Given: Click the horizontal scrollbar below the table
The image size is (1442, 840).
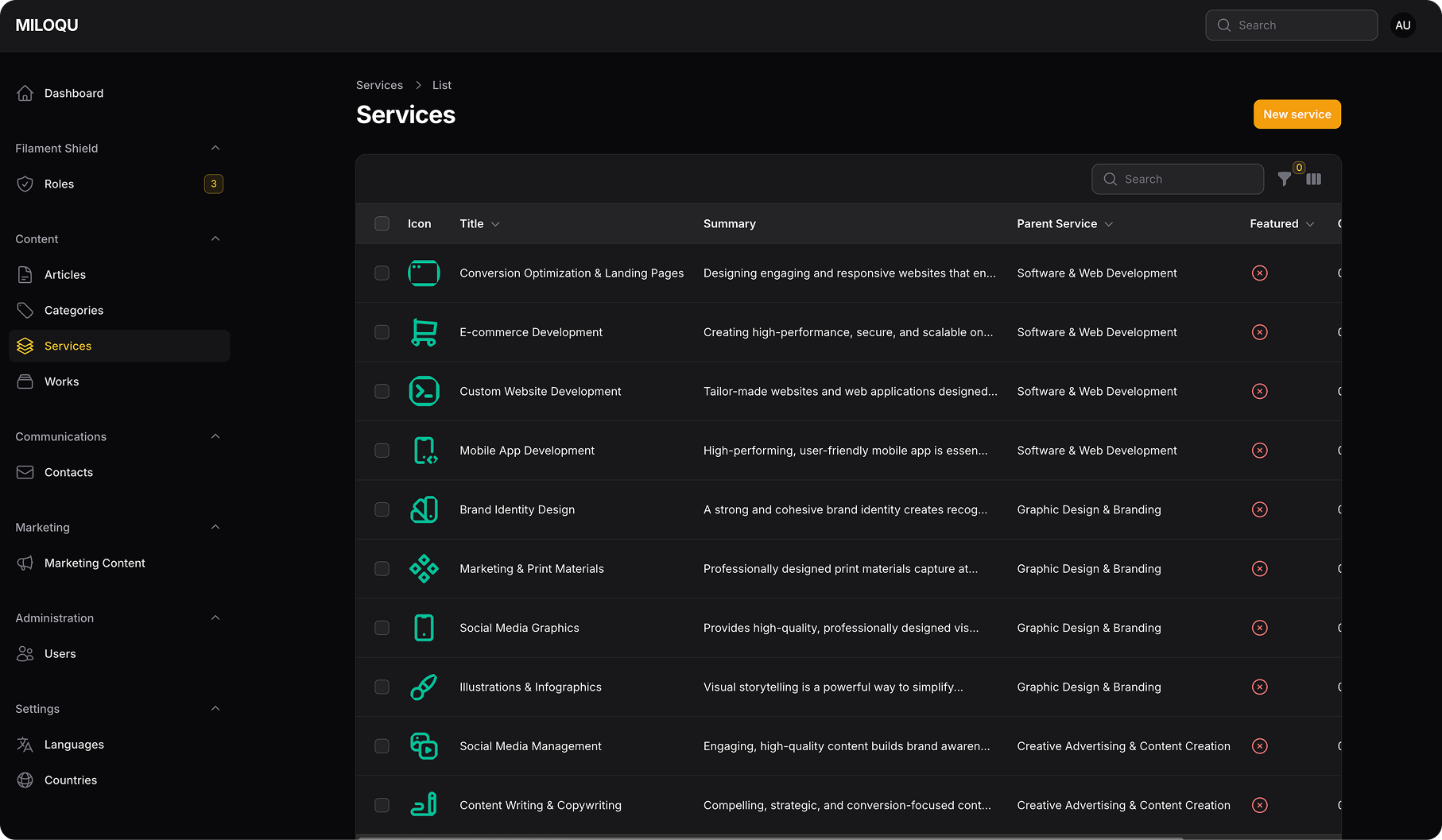Looking at the screenshot, I should (771, 838).
